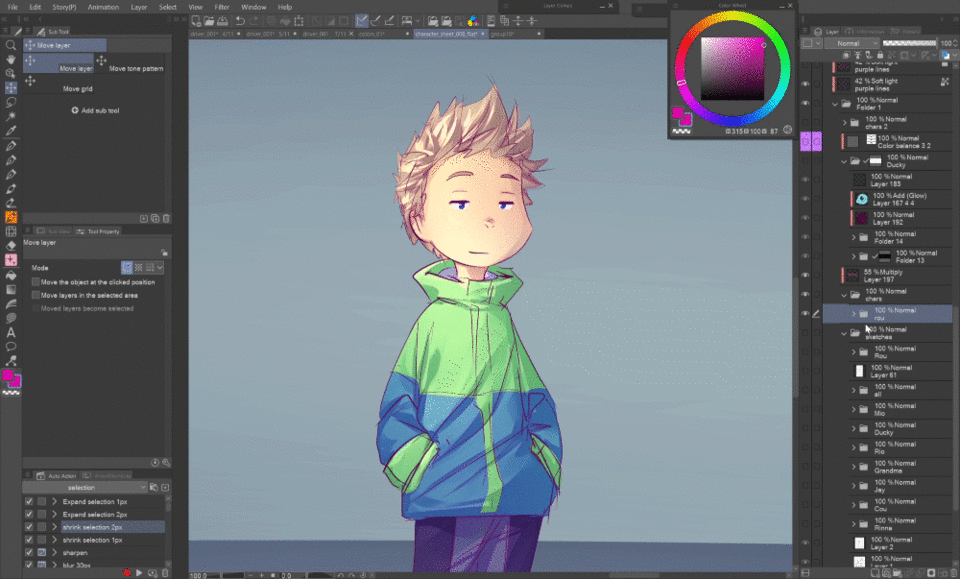The width and height of the screenshot is (960, 579).
Task: Switch to the group10 document tab
Action: 516,34
